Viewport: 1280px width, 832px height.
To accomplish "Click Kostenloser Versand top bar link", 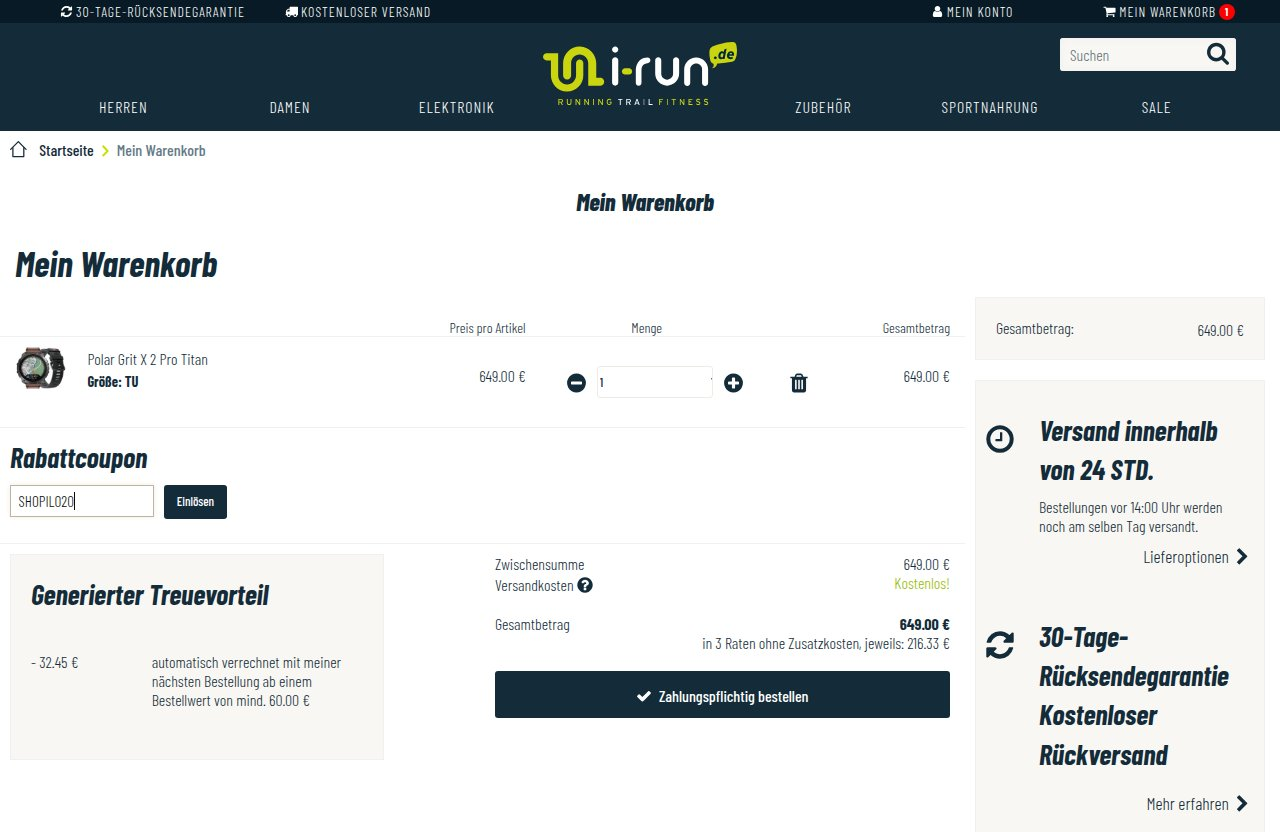I will (x=358, y=12).
